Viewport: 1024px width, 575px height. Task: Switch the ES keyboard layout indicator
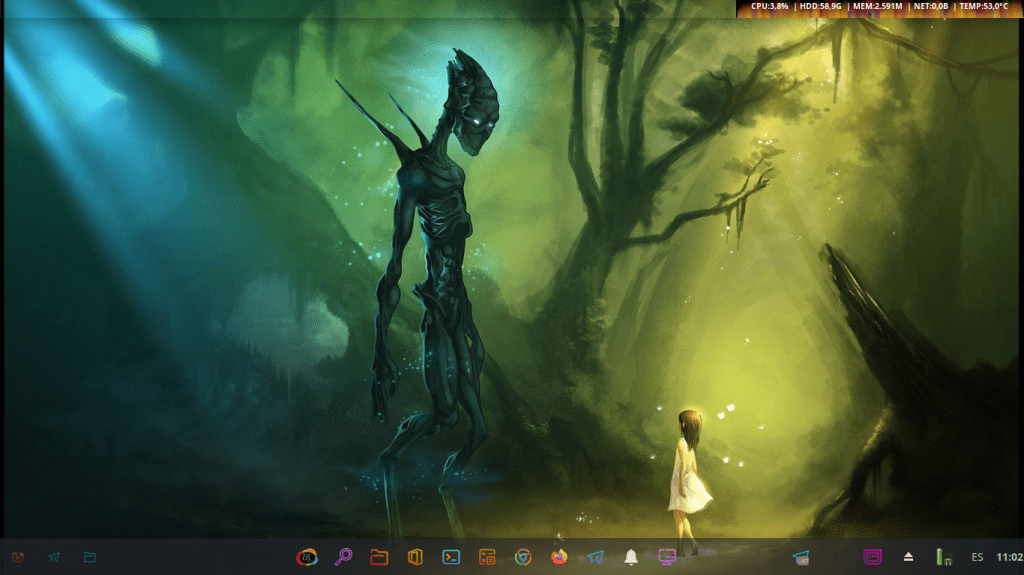(977, 557)
